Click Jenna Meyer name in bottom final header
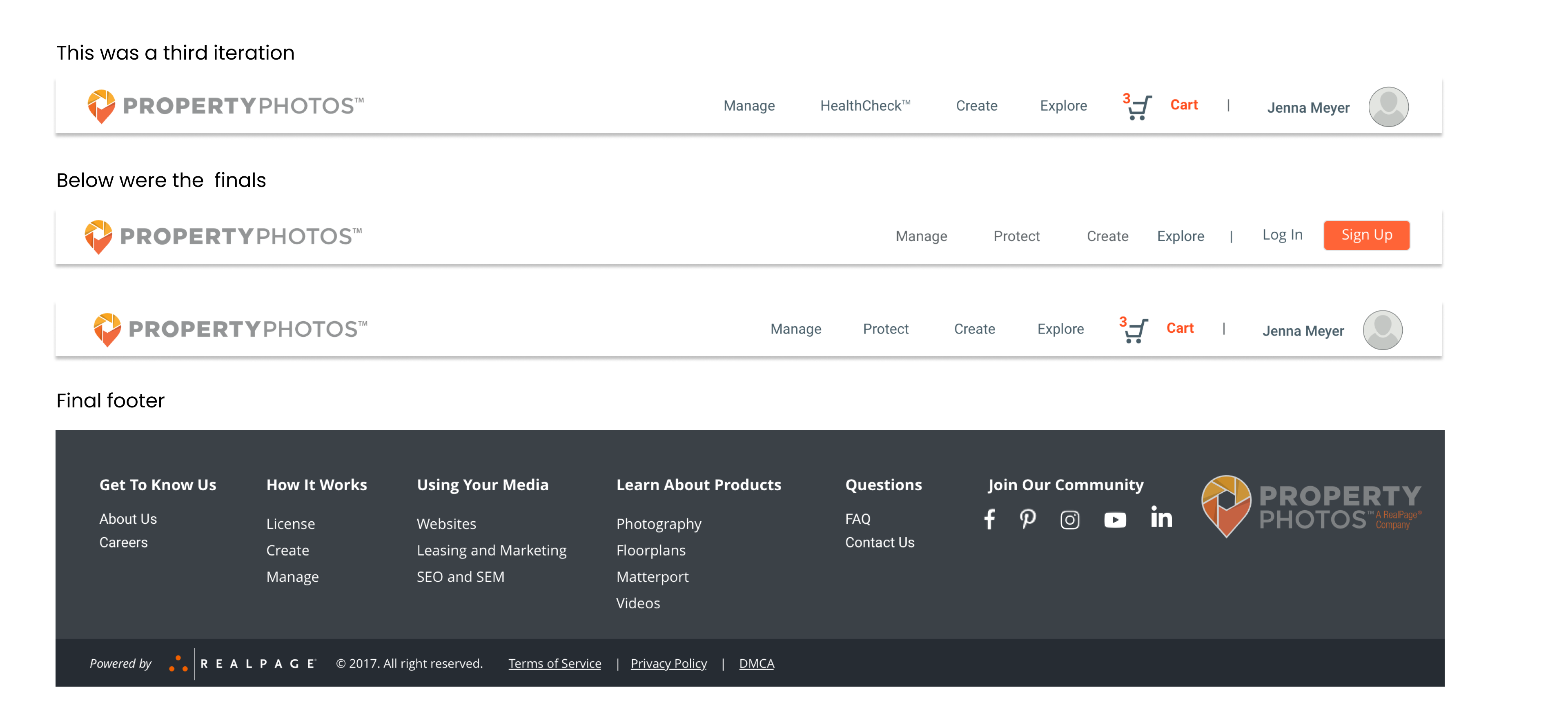This screenshot has height=725, width=1568. 1303,331
